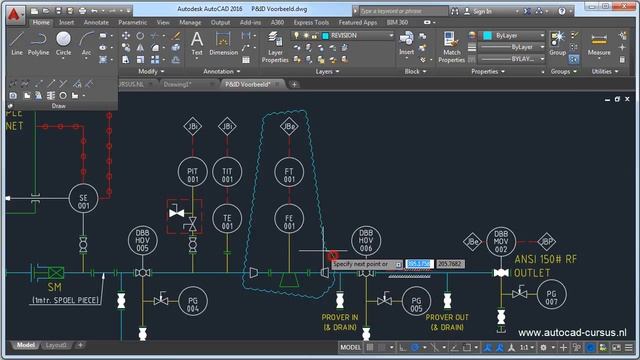The image size is (640, 360).
Task: Click the Copy tool icon
Action: click(x=126, y=48)
